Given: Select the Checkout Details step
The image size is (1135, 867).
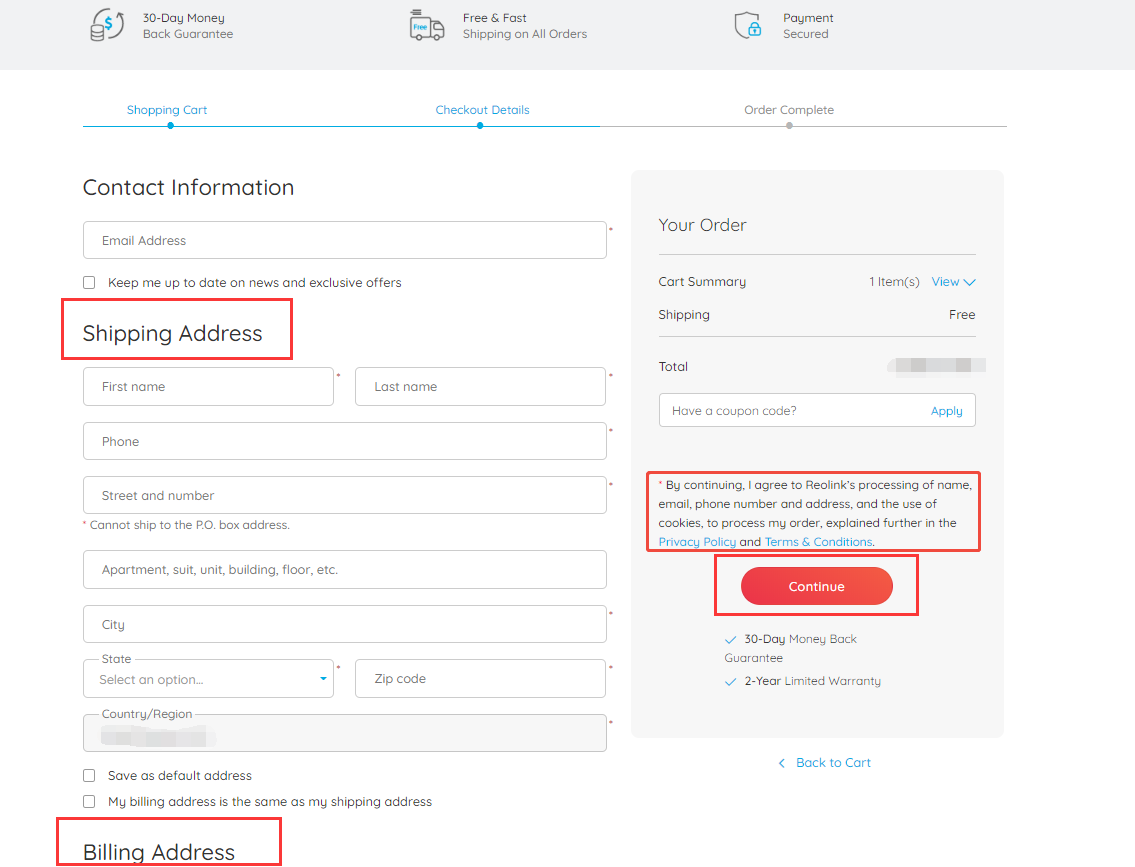Looking at the screenshot, I should (482, 110).
